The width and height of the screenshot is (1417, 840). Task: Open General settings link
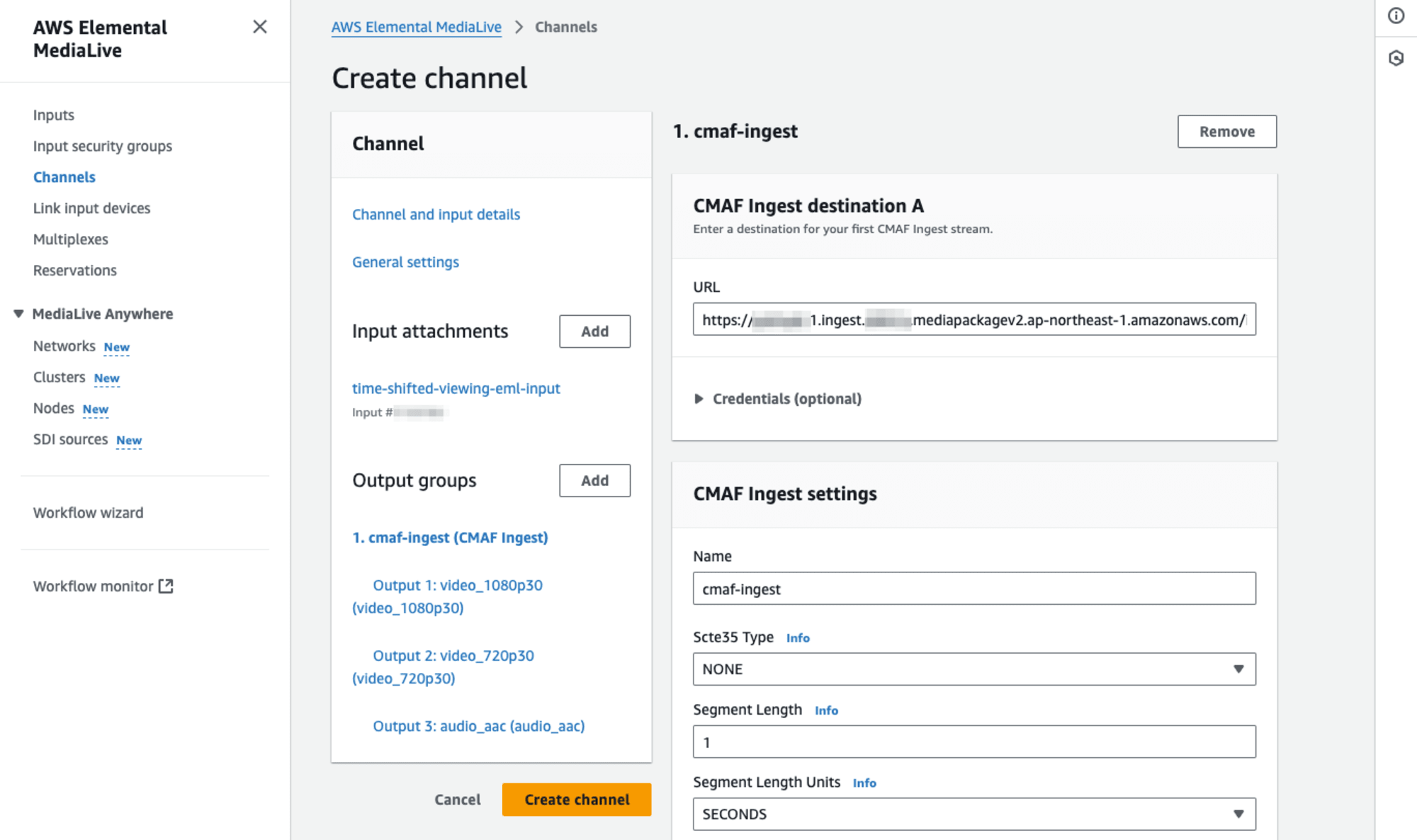[406, 262]
